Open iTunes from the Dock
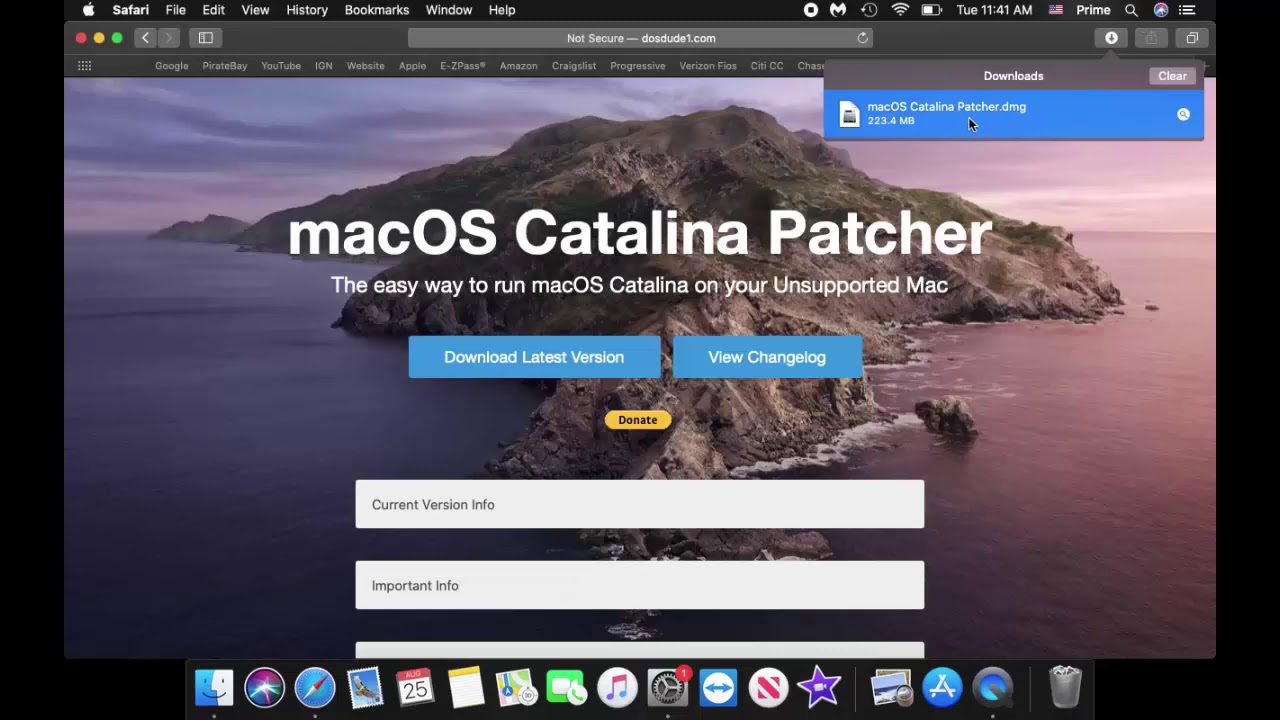Image resolution: width=1280 pixels, height=720 pixels. point(617,688)
